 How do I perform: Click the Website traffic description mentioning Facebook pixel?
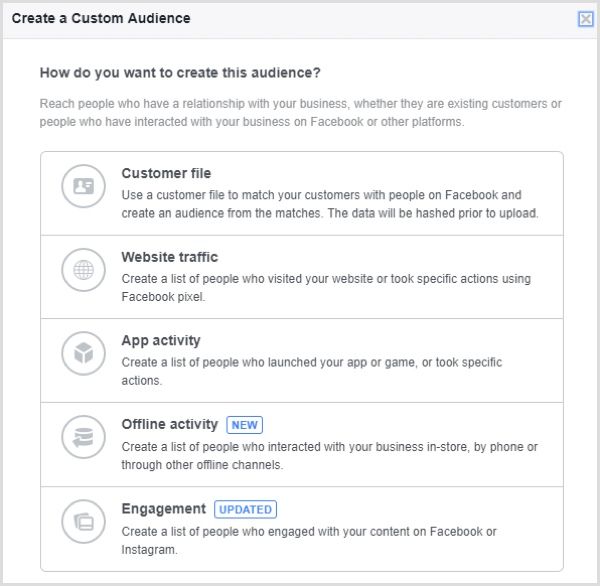pyautogui.click(x=326, y=288)
